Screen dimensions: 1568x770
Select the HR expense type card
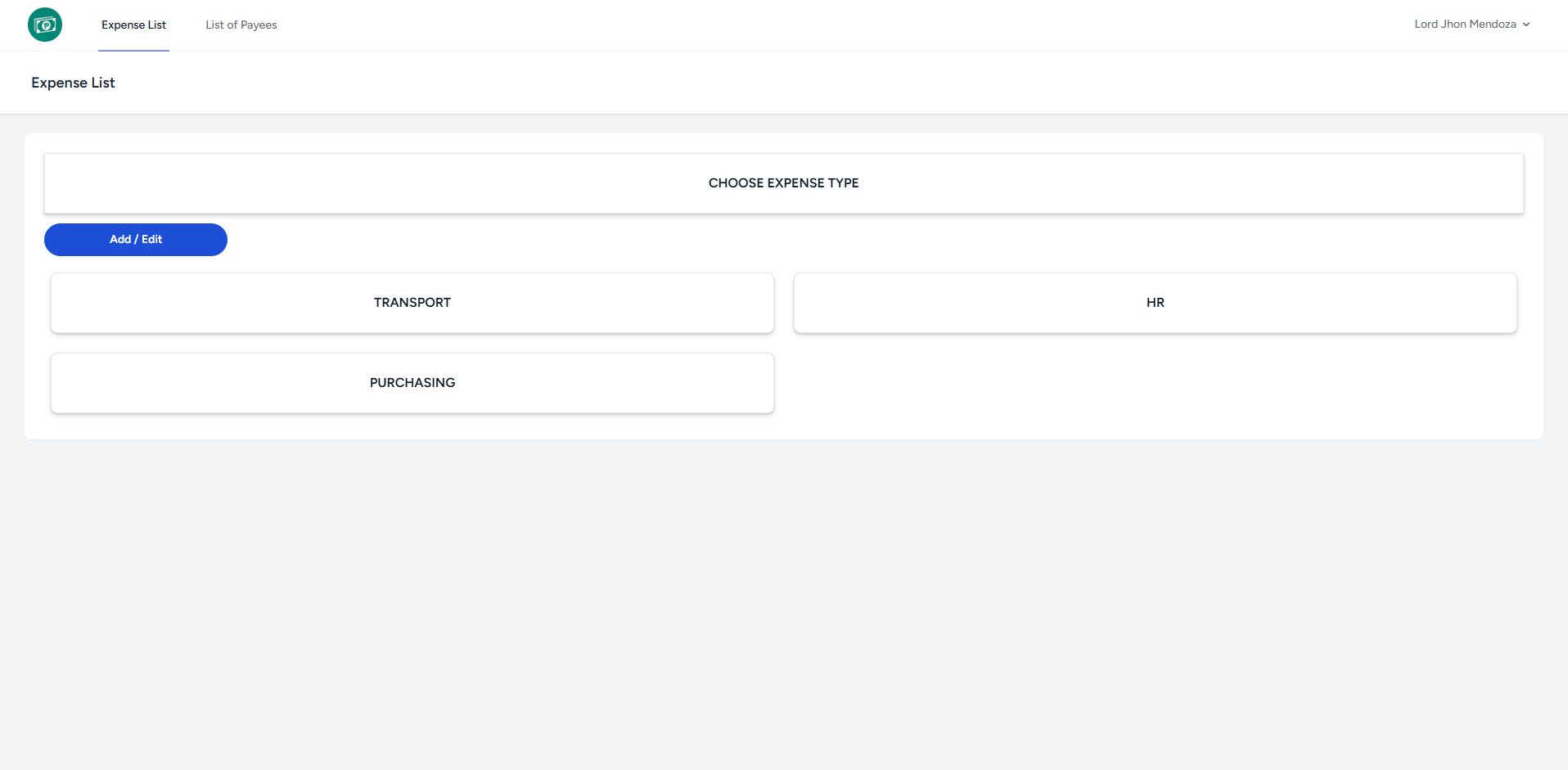coord(1156,303)
